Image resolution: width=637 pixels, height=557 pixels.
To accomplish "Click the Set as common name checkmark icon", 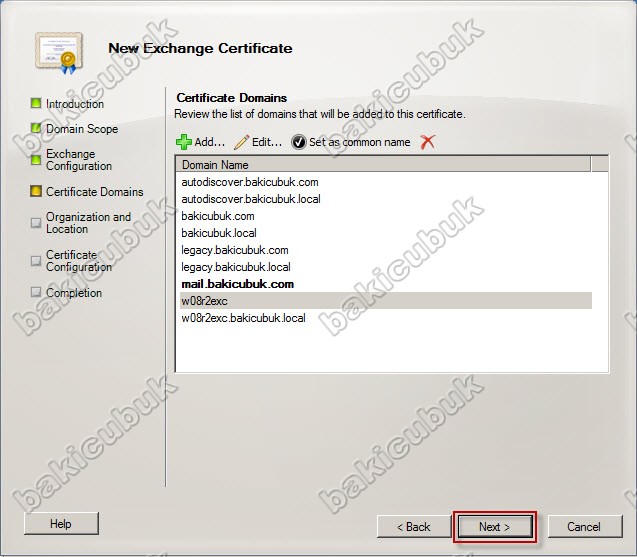I will click(299, 142).
